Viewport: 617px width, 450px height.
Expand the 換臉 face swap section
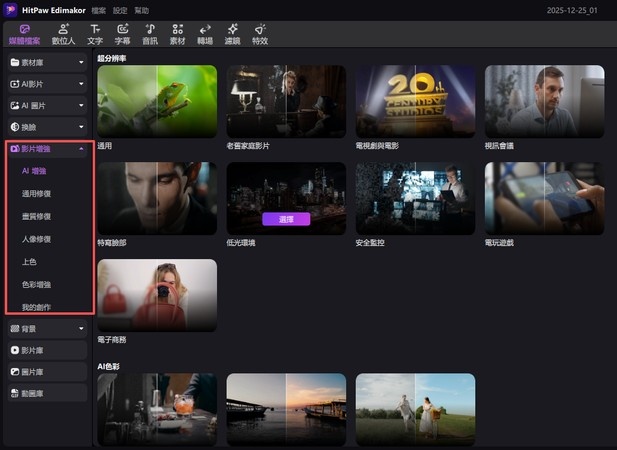pyautogui.click(x=47, y=127)
